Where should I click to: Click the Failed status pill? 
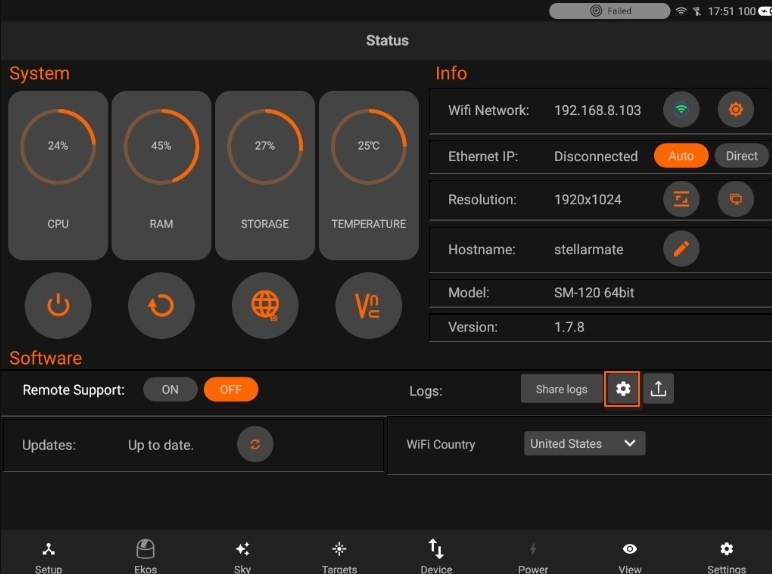click(x=610, y=11)
